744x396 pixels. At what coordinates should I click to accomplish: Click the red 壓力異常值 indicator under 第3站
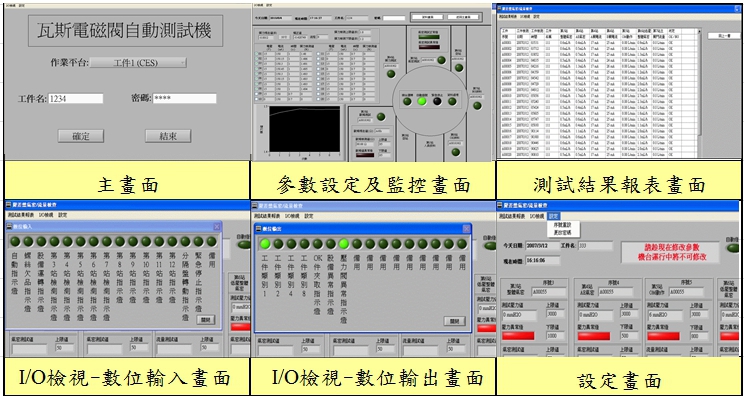coord(518,336)
